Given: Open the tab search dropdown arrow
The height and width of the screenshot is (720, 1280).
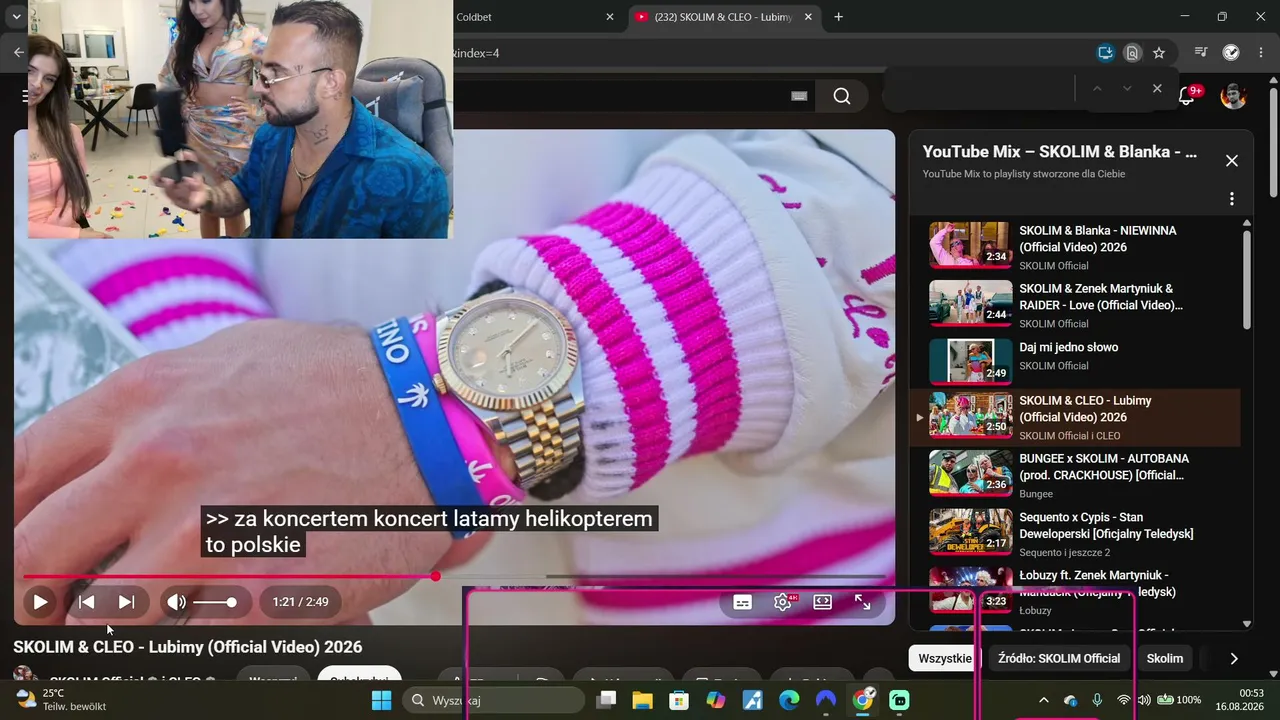Looking at the screenshot, I should pyautogui.click(x=16, y=17).
